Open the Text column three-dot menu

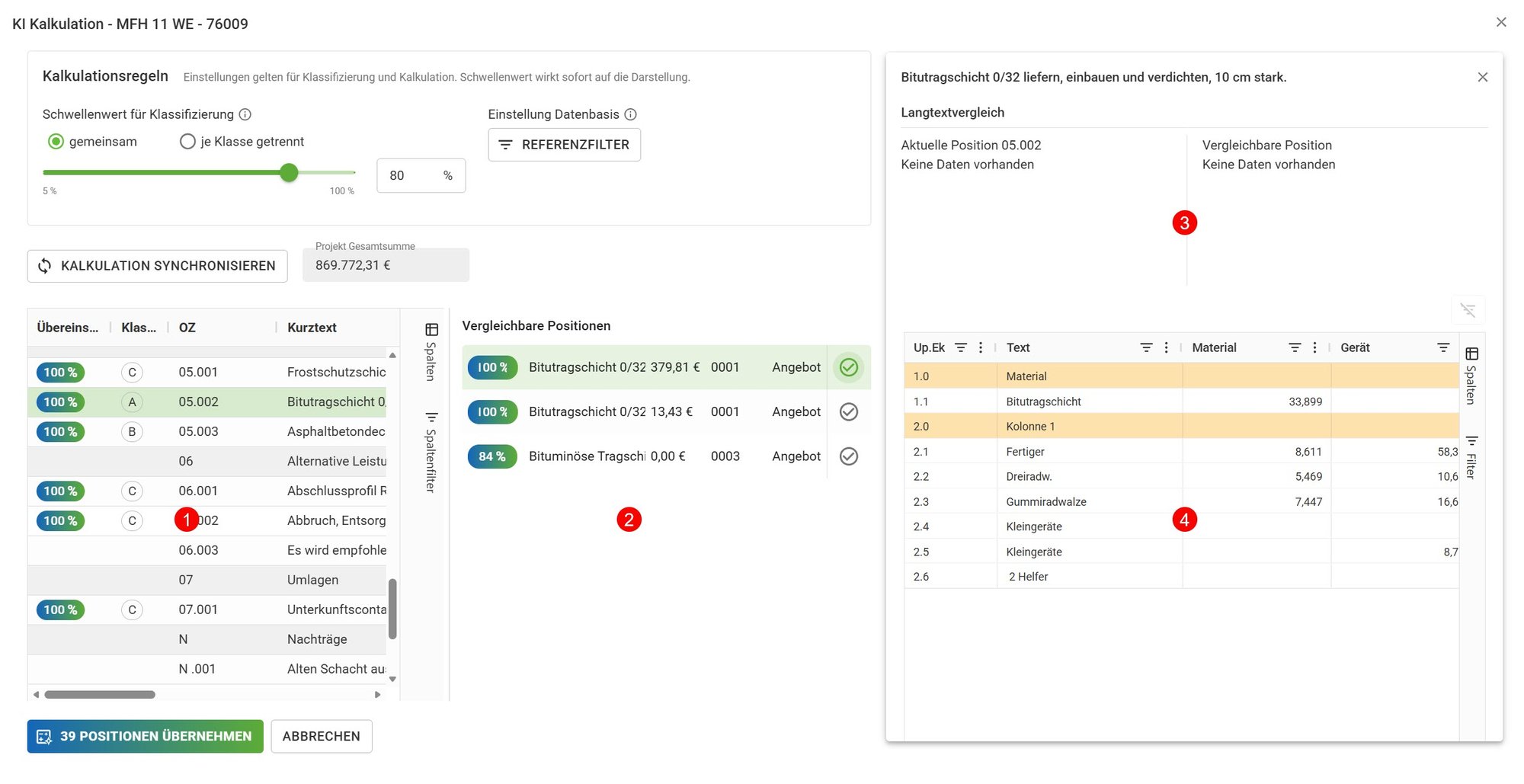pyautogui.click(x=1166, y=347)
